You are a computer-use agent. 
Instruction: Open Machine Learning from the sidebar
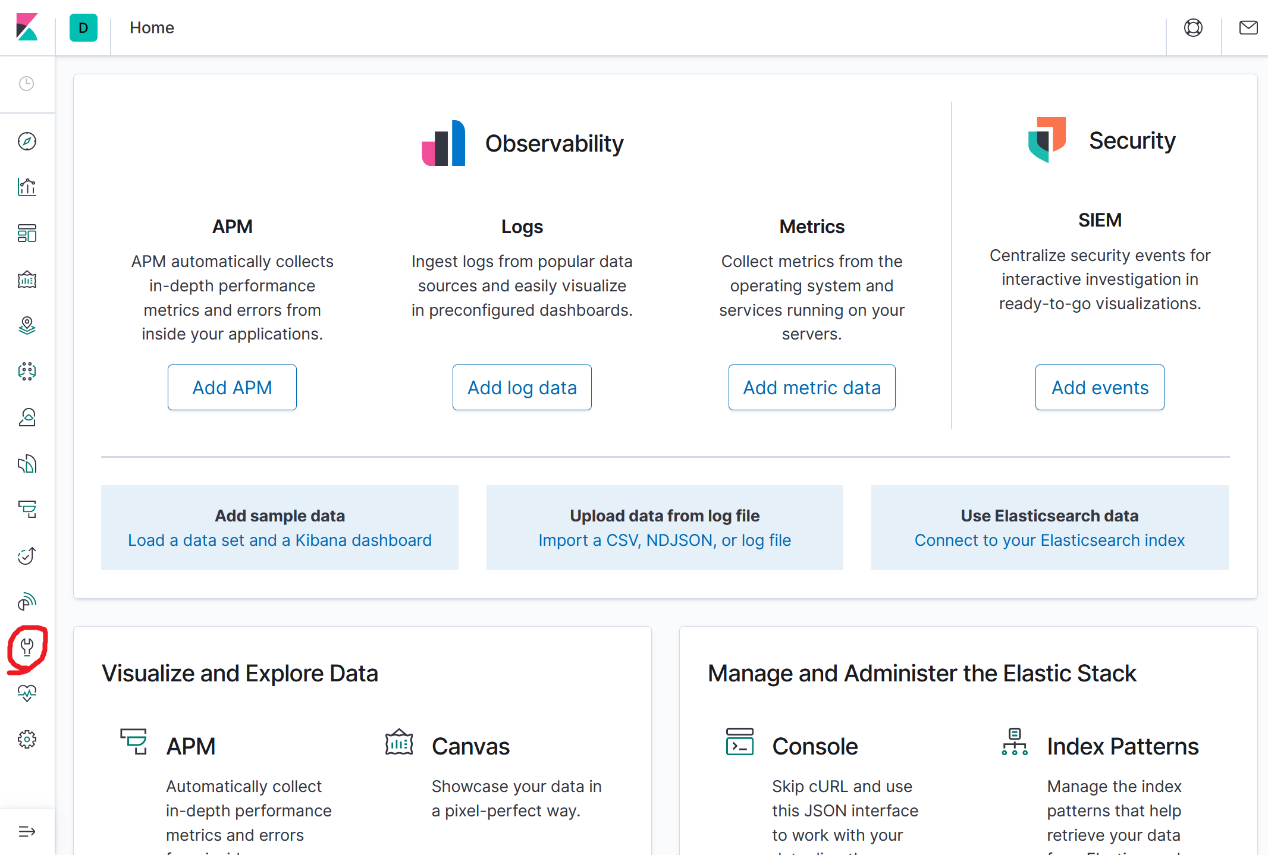[27, 371]
